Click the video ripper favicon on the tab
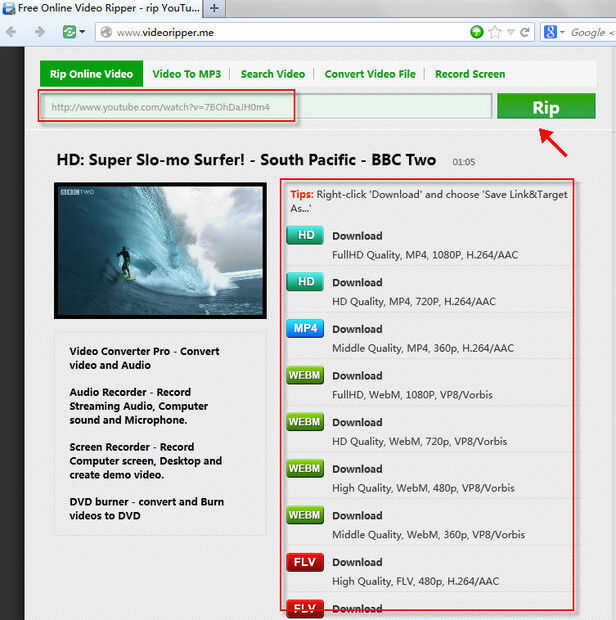Image resolution: width=616 pixels, height=620 pixels. [x=9, y=8]
